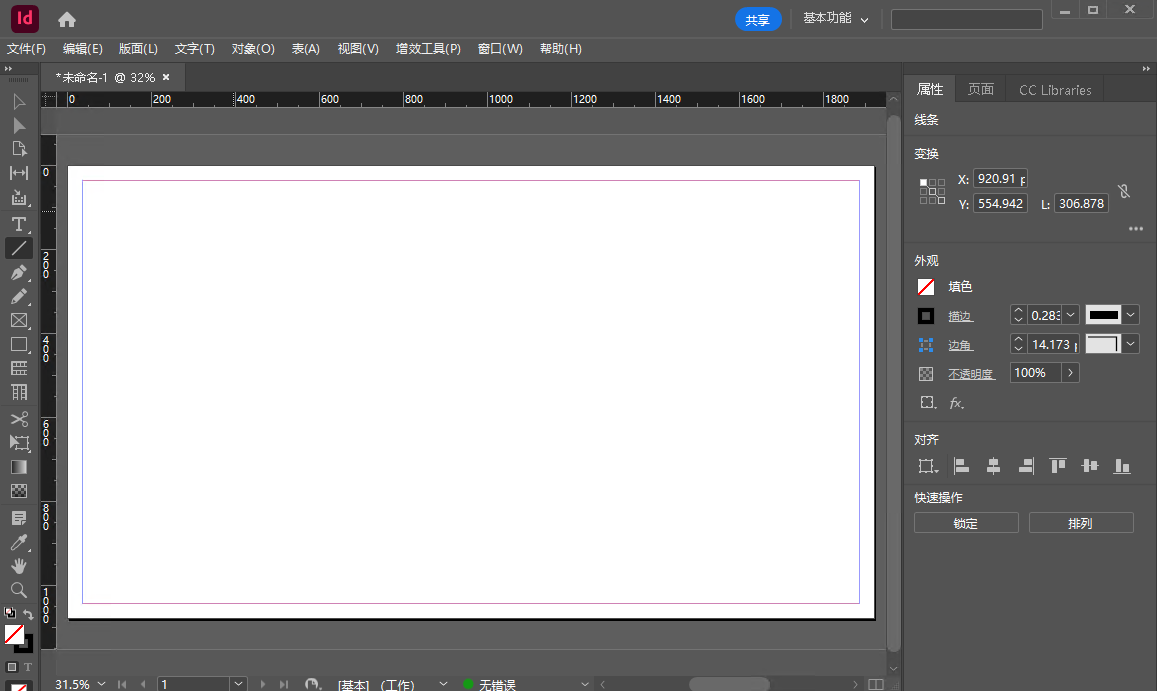Click the default fill and stroke icon

coord(10,613)
